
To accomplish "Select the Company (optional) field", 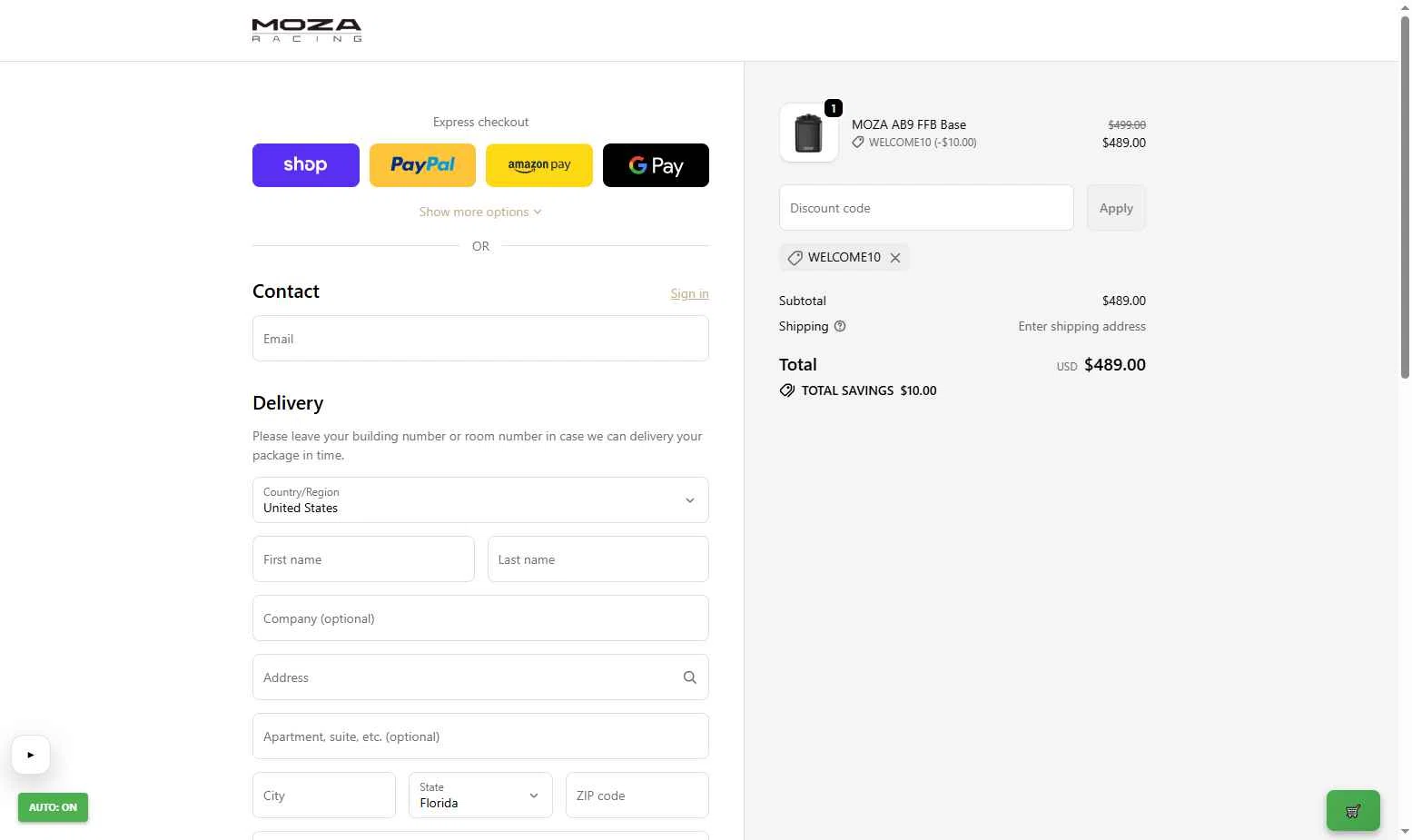I will 480,618.
